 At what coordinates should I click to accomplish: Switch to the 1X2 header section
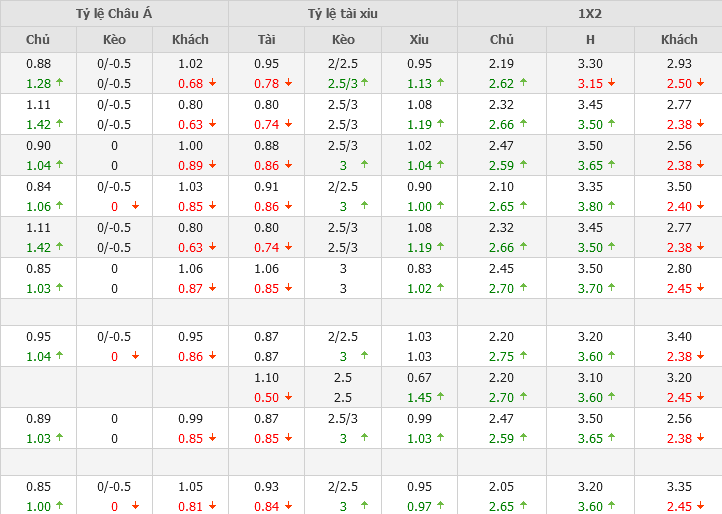[x=590, y=13]
